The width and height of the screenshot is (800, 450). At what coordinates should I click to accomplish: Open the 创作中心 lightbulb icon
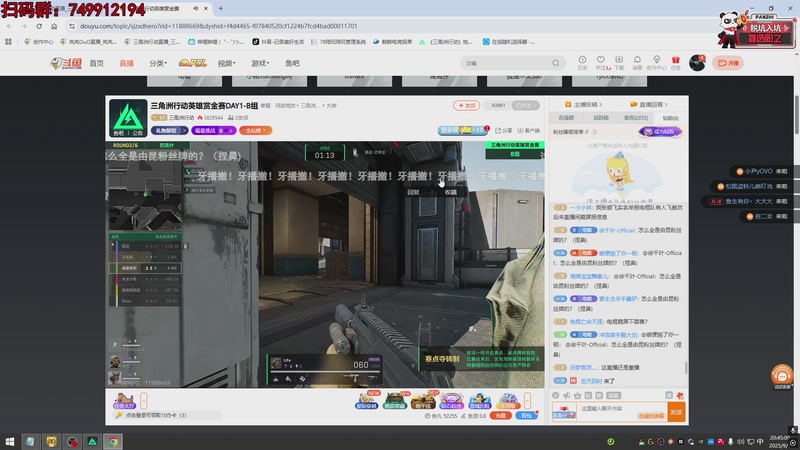(x=656, y=63)
